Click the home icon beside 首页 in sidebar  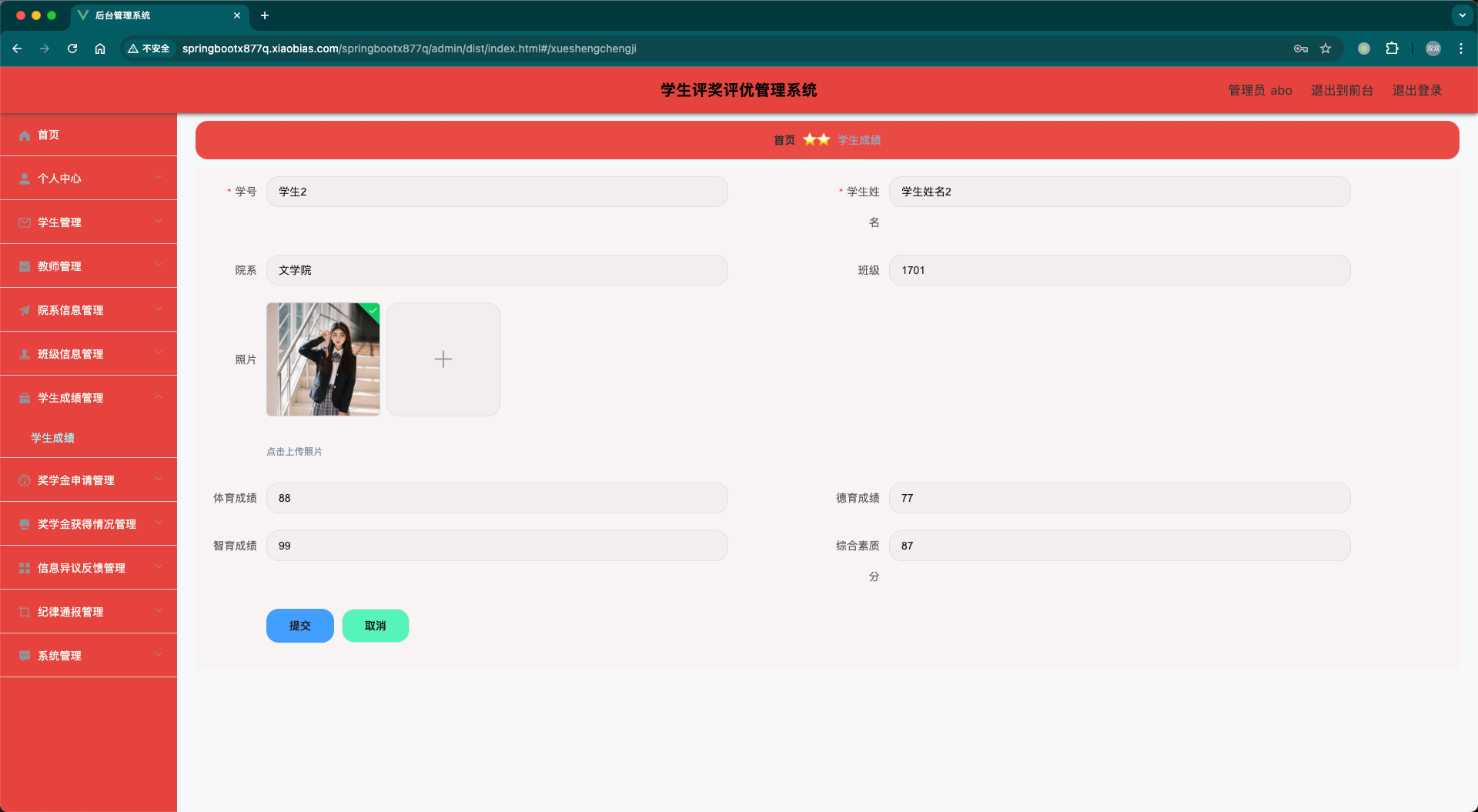coord(25,135)
